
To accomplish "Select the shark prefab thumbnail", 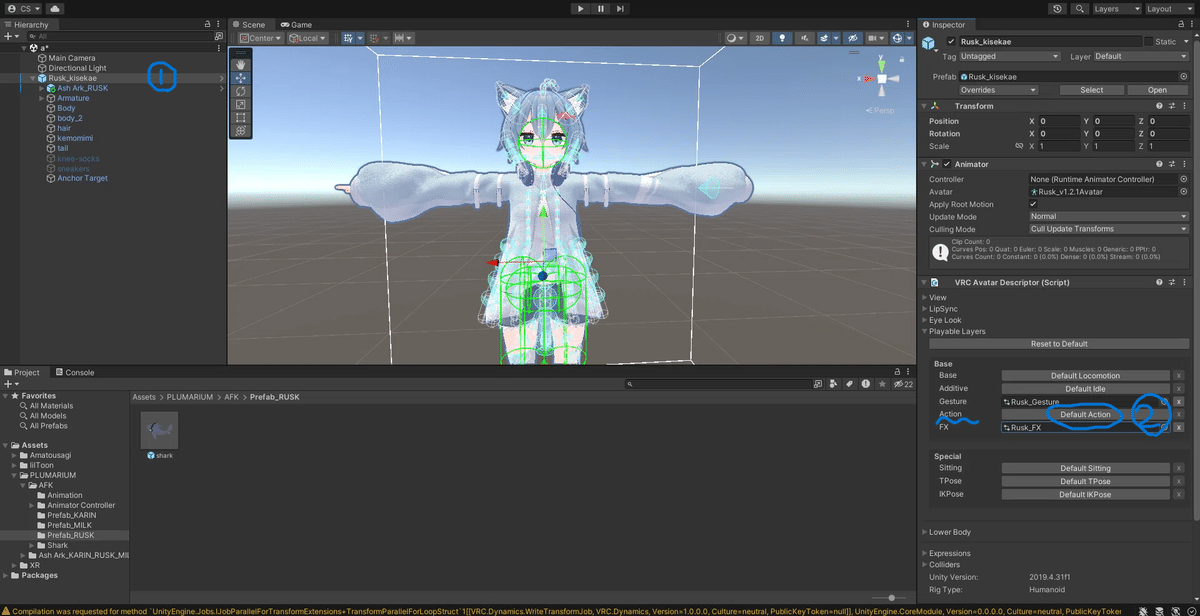I will (159, 430).
